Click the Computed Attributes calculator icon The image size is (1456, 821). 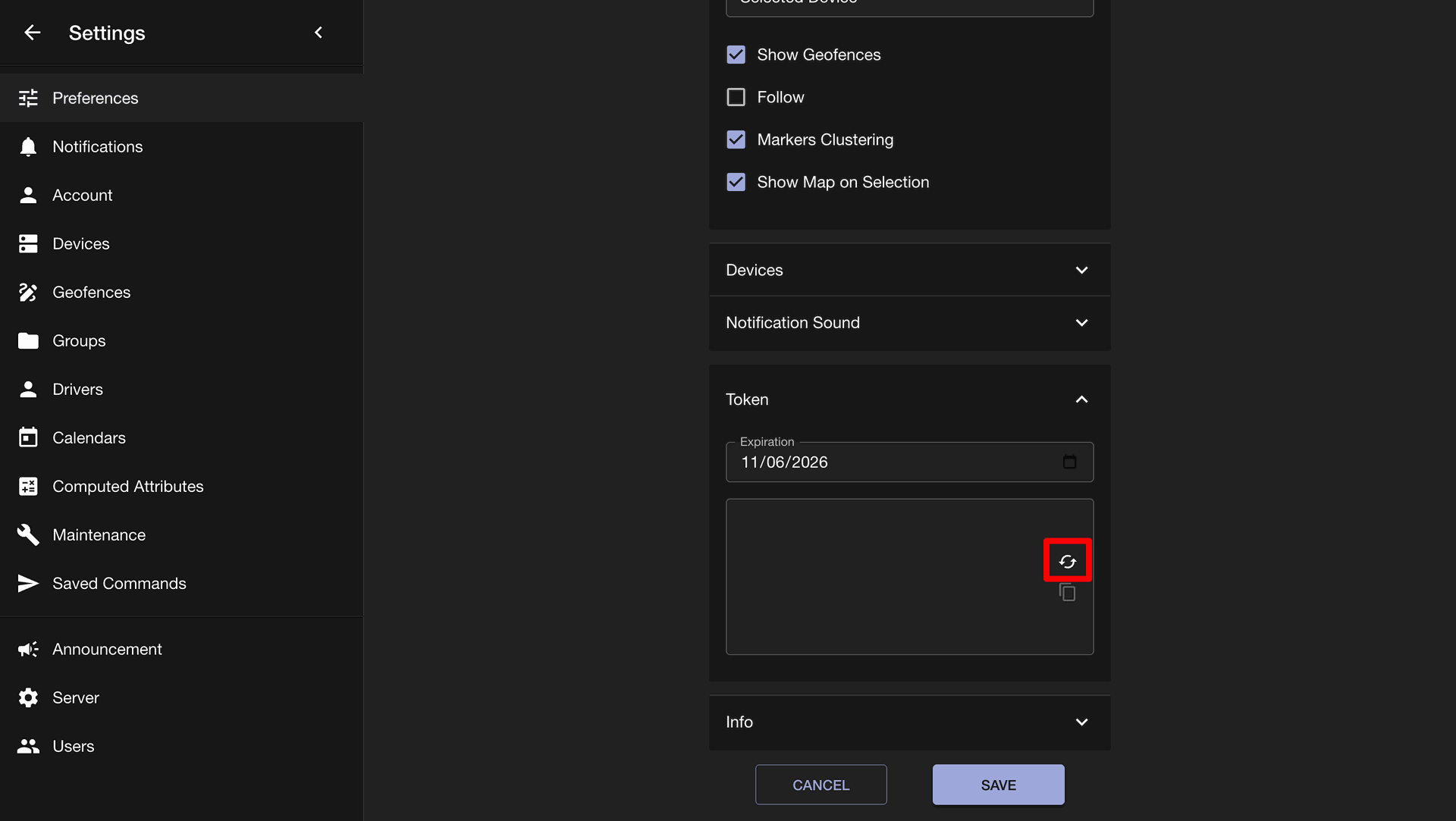point(28,486)
